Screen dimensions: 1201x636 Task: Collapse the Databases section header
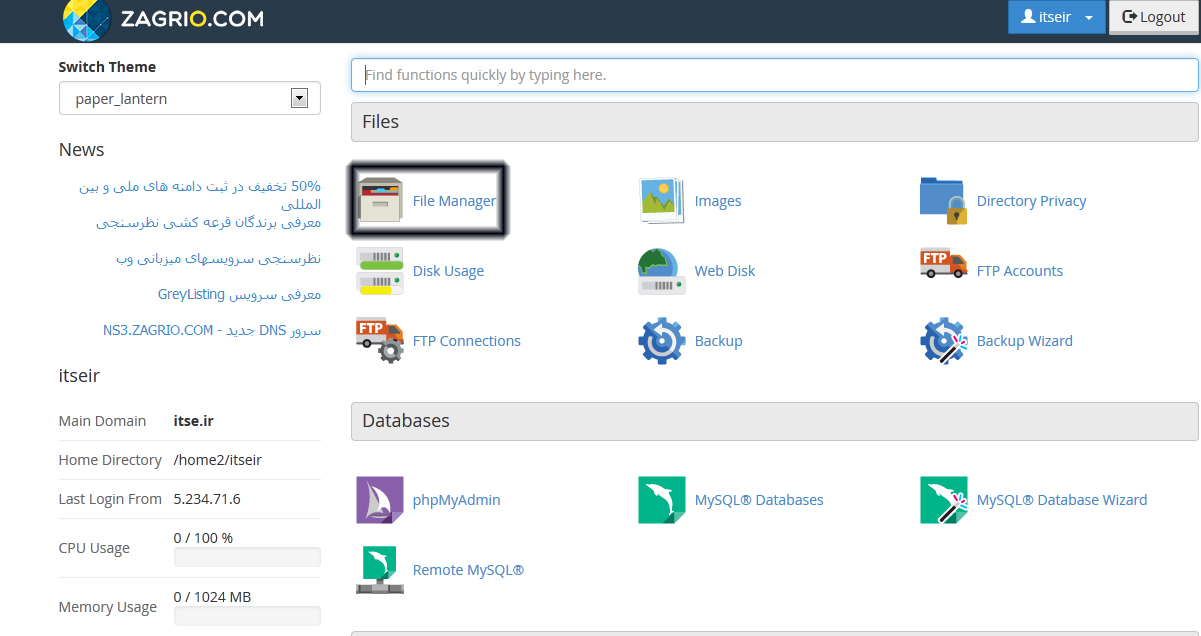click(x=775, y=421)
